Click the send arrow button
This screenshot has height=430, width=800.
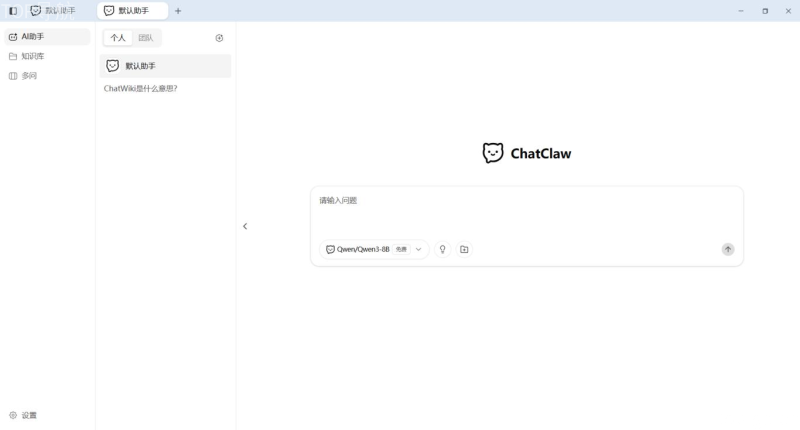[x=728, y=249]
